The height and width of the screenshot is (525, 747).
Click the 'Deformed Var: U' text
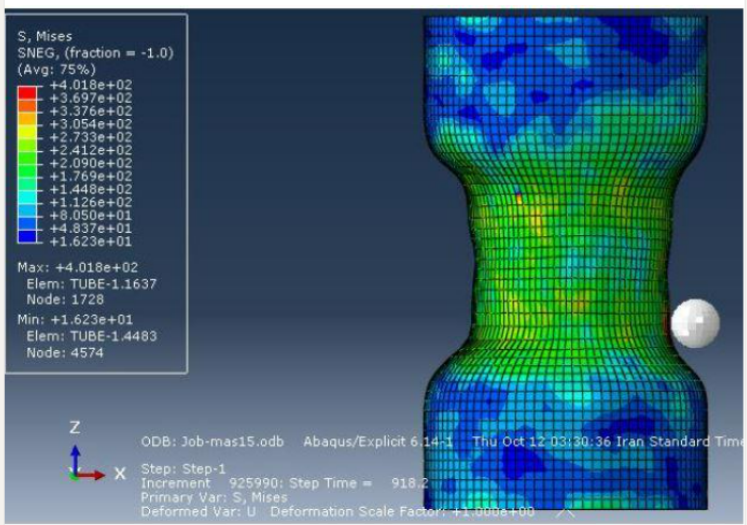[x=198, y=512]
